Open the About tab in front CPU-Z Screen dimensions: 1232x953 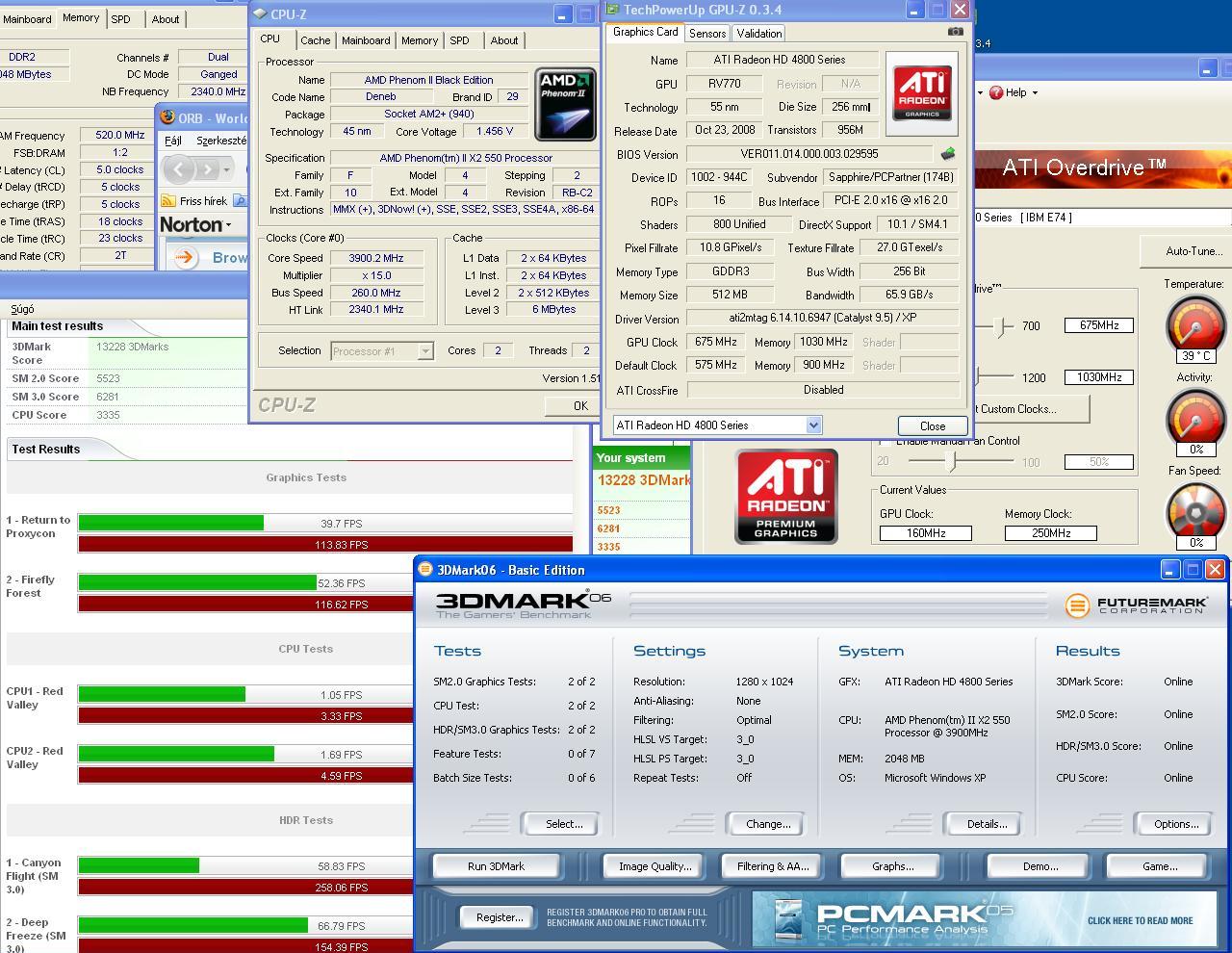503,40
